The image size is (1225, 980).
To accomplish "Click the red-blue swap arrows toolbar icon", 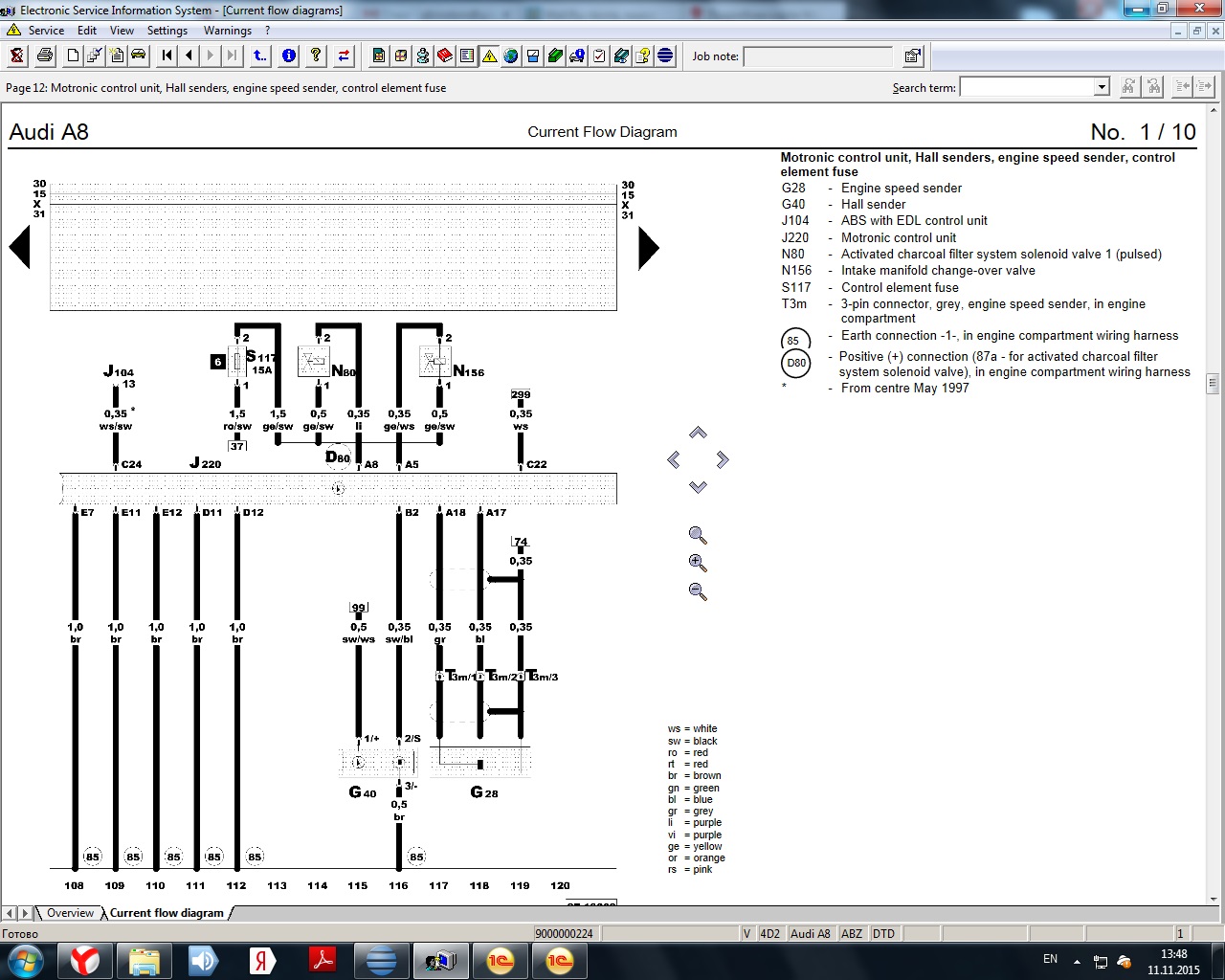I will pyautogui.click(x=344, y=56).
